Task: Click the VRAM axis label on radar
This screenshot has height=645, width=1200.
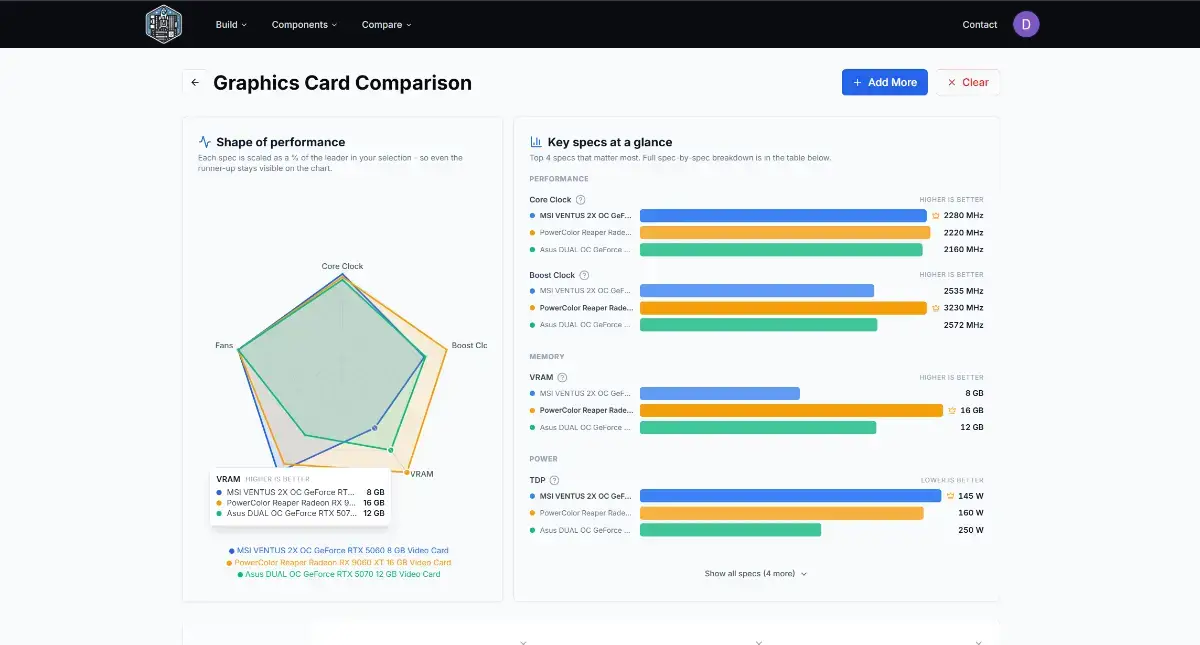Action: [422, 474]
